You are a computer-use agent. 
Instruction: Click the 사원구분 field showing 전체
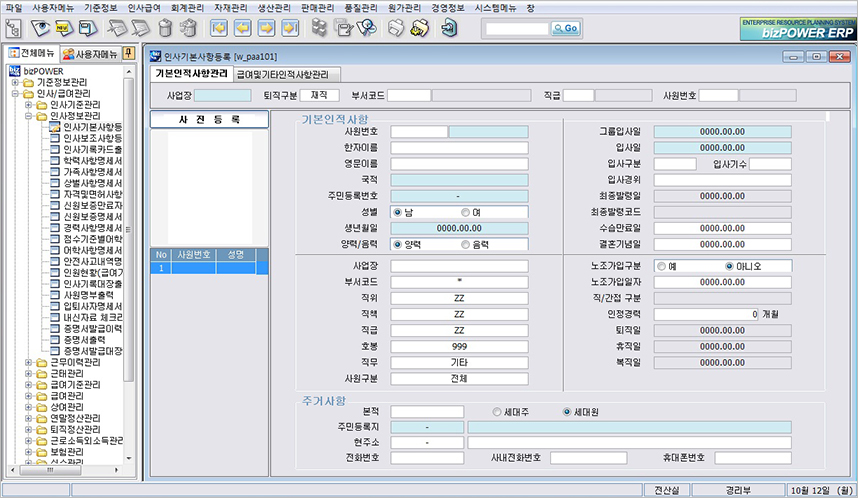coord(459,379)
